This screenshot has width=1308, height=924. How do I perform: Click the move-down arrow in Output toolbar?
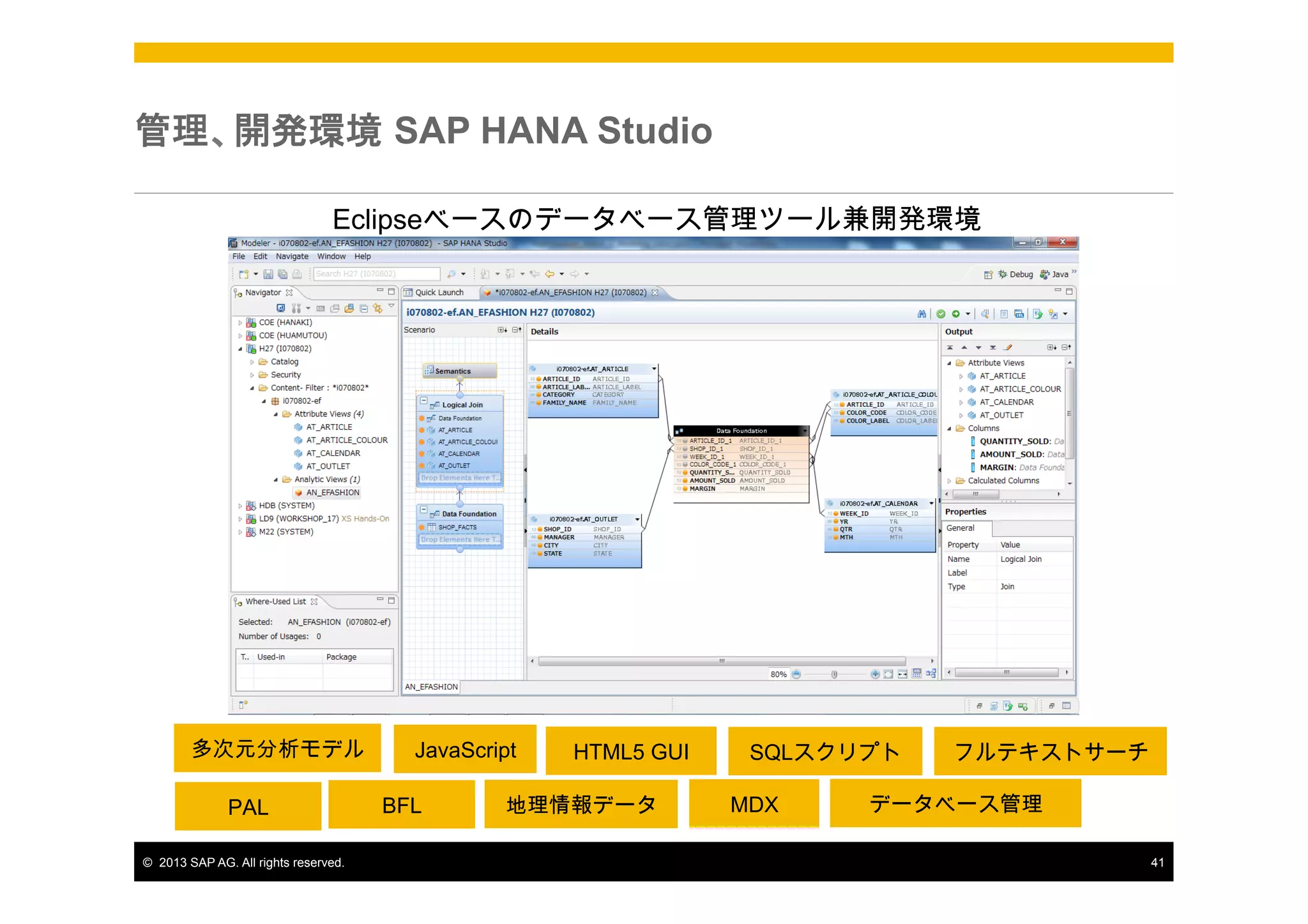click(x=978, y=347)
